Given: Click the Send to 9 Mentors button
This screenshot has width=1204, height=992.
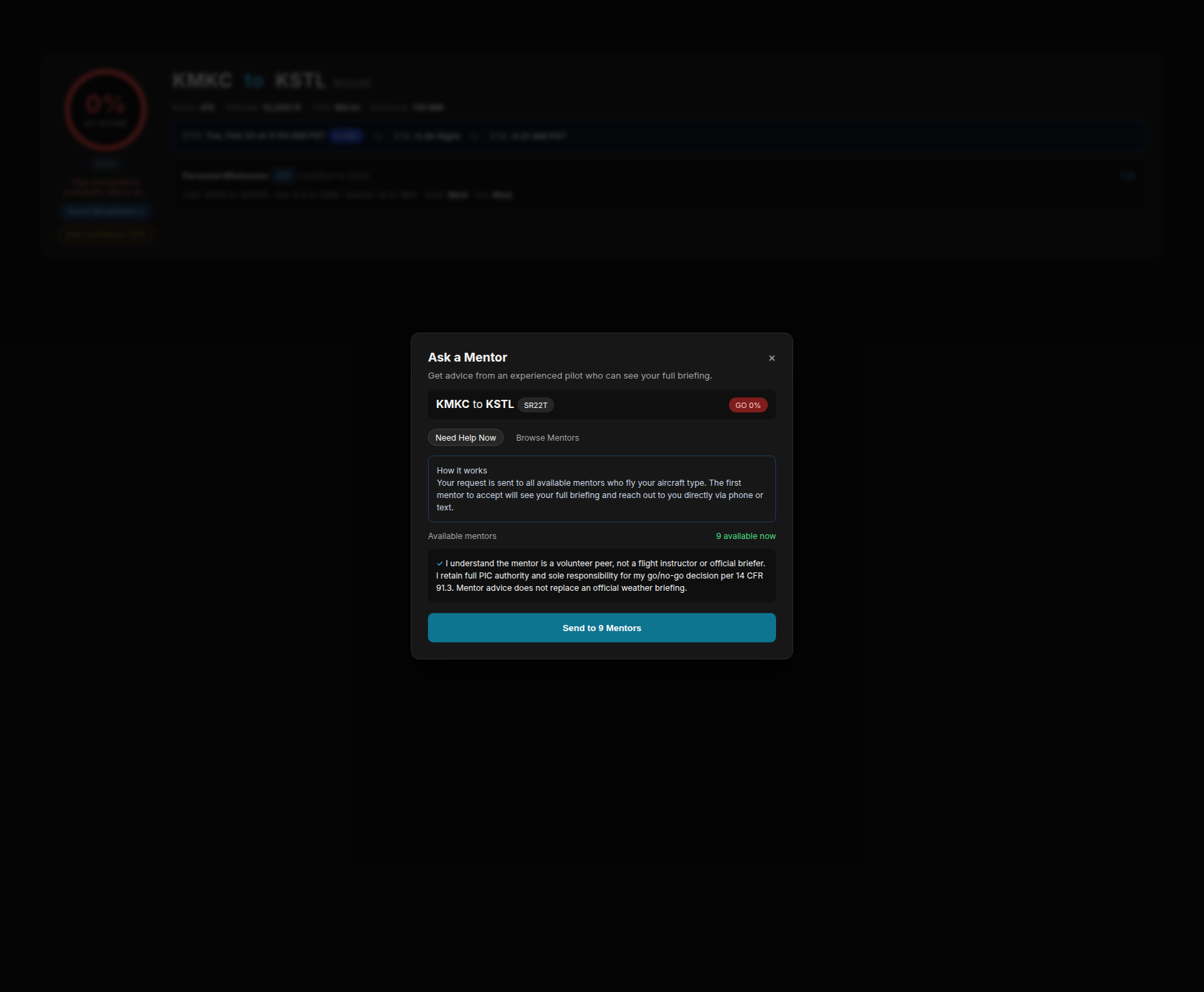Looking at the screenshot, I should tap(602, 628).
